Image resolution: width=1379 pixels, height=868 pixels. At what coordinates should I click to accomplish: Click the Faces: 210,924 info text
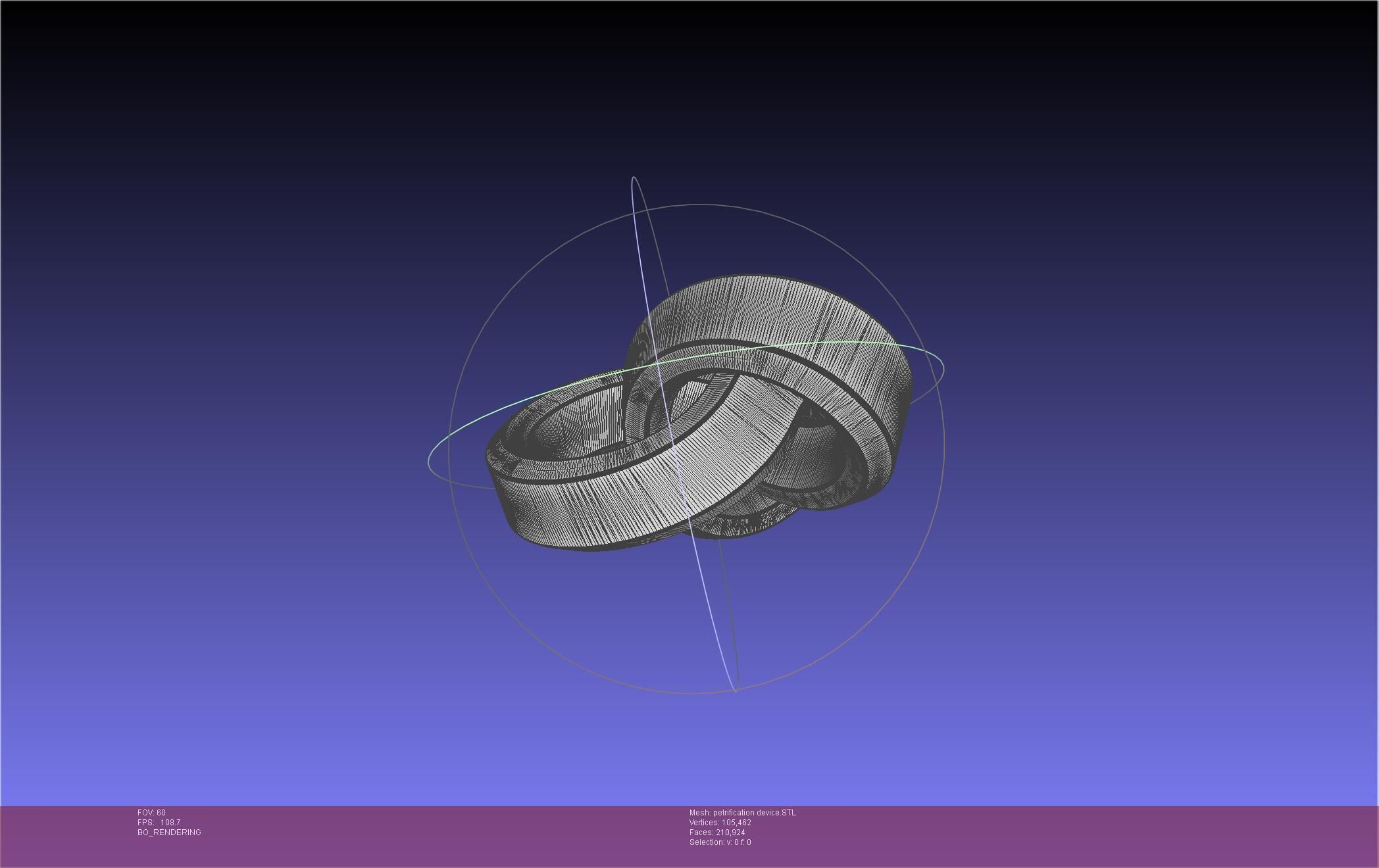(716, 832)
